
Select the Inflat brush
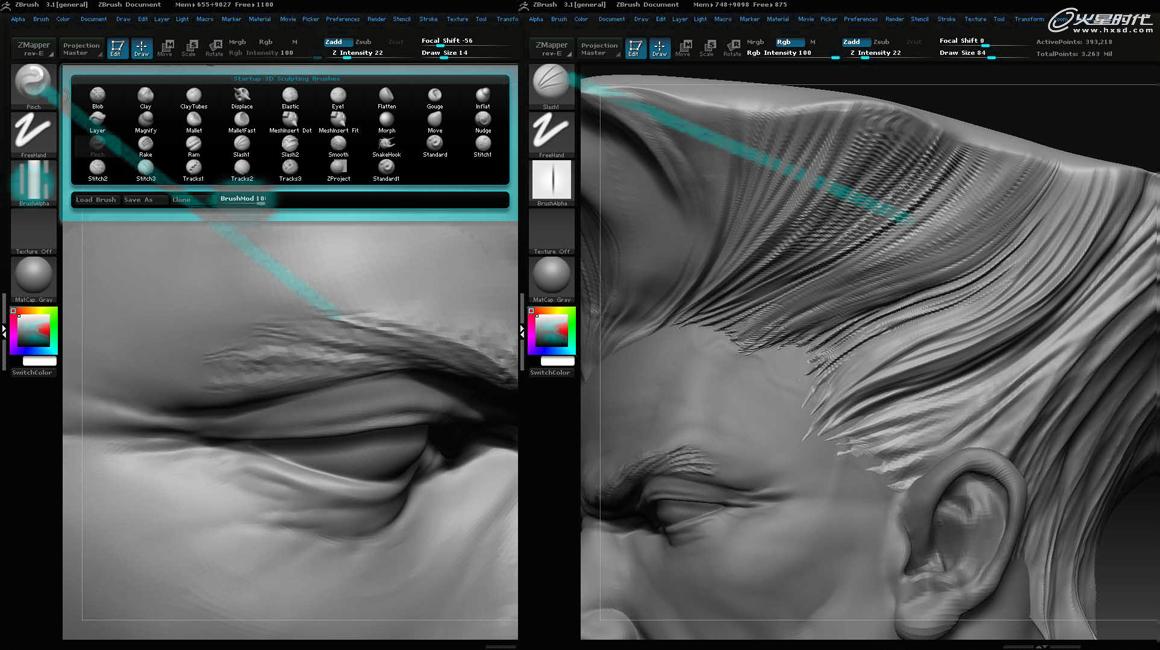pyautogui.click(x=483, y=98)
